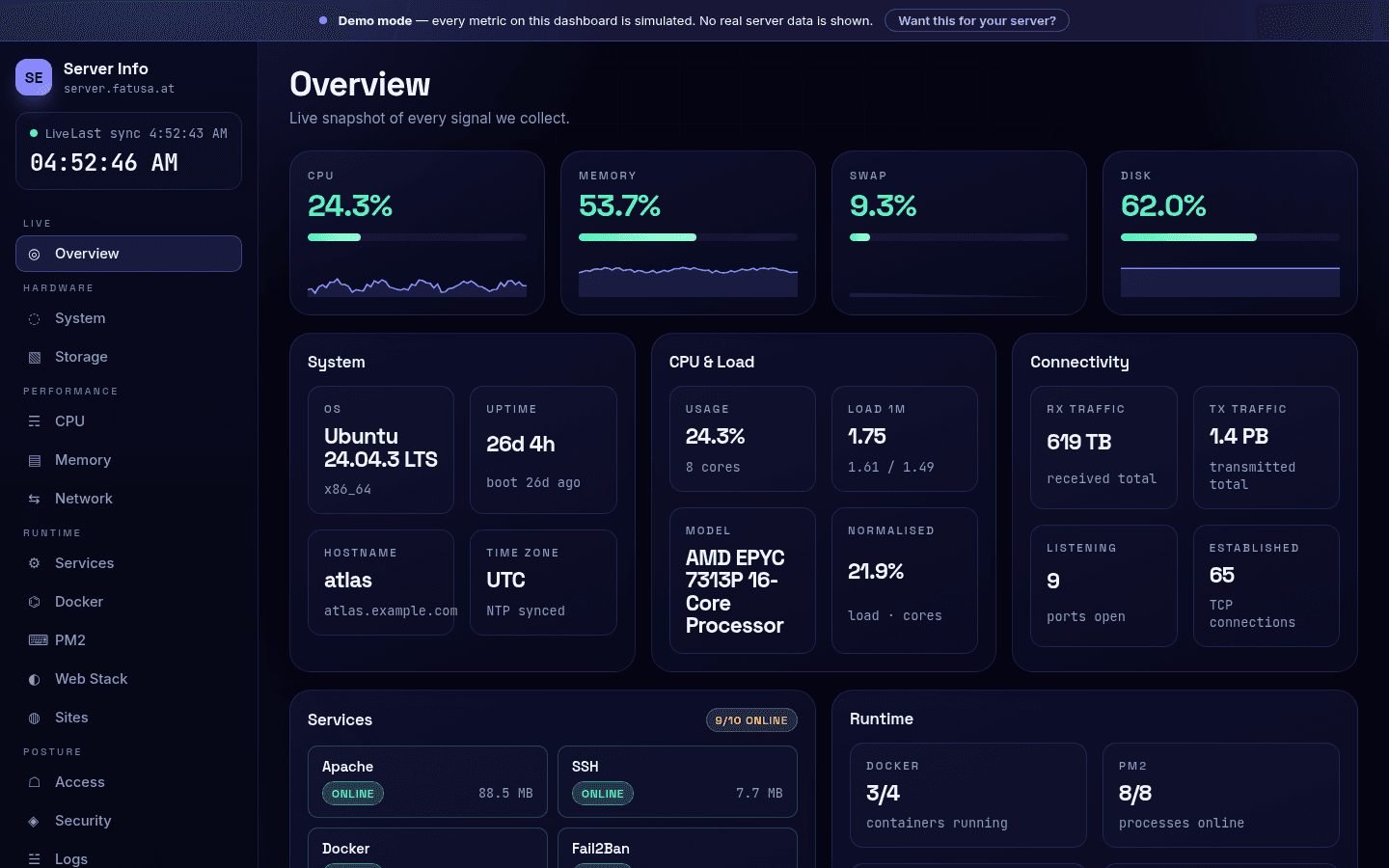
Task: Click 'Want this for your server?' button
Action: (977, 20)
